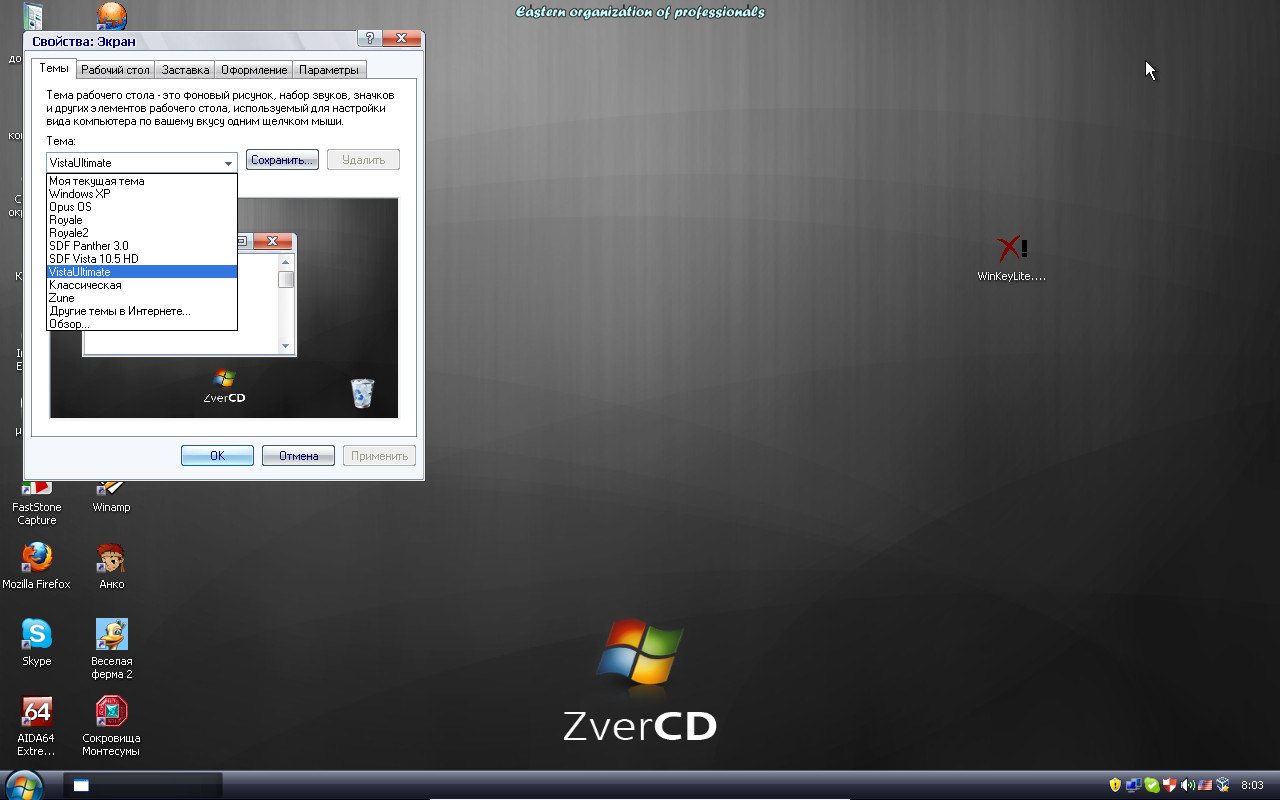Switch to the Заставка tab
This screenshot has width=1280, height=800.
[185, 70]
